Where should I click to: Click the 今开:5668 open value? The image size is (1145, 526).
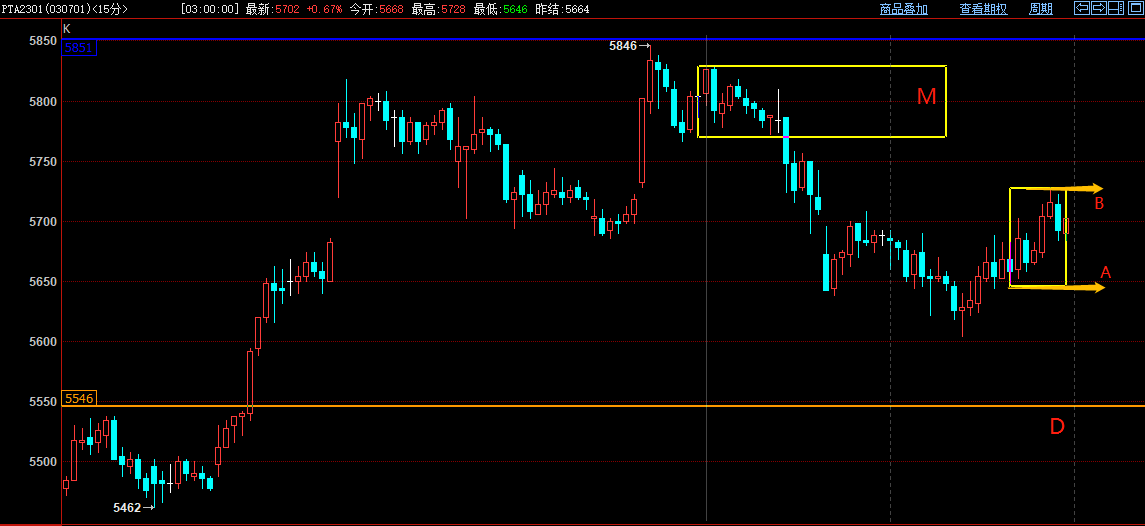click(x=376, y=9)
